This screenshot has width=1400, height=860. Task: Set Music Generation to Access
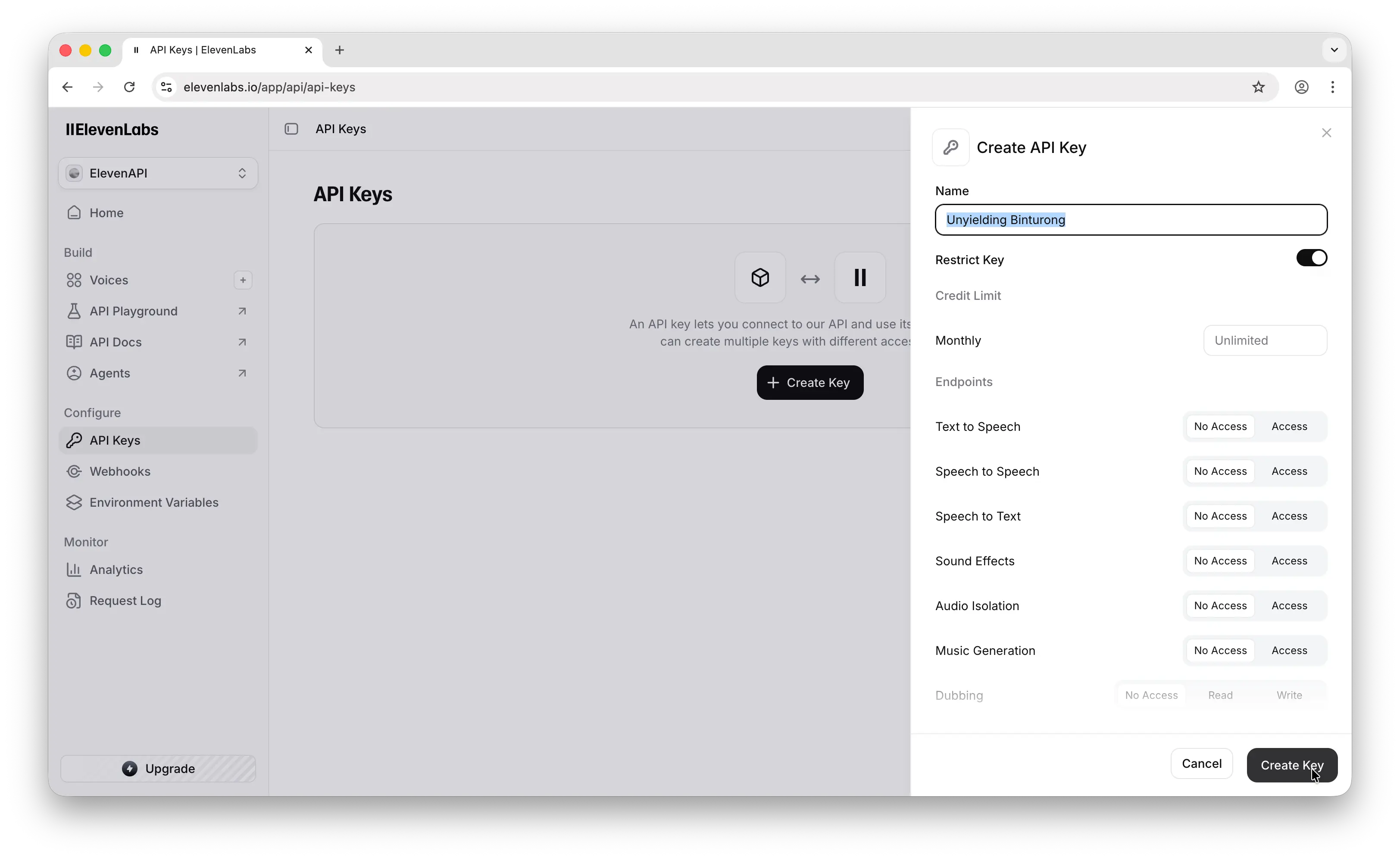coord(1289,650)
